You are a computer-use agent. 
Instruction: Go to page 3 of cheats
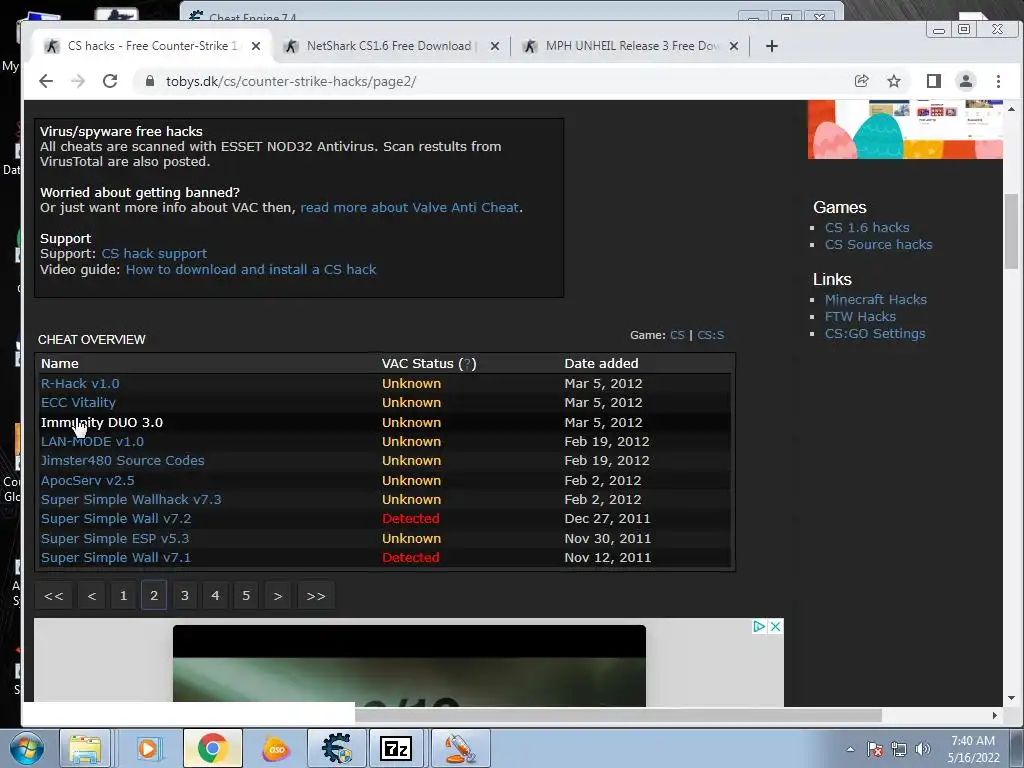point(185,596)
